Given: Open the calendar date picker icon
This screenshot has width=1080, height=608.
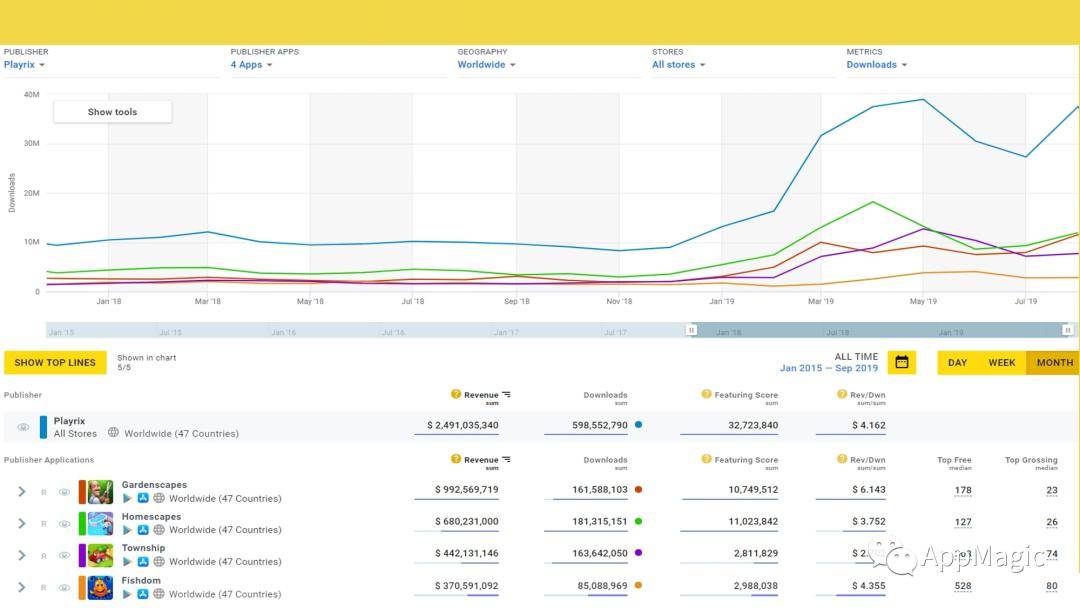Looking at the screenshot, I should (x=902, y=362).
